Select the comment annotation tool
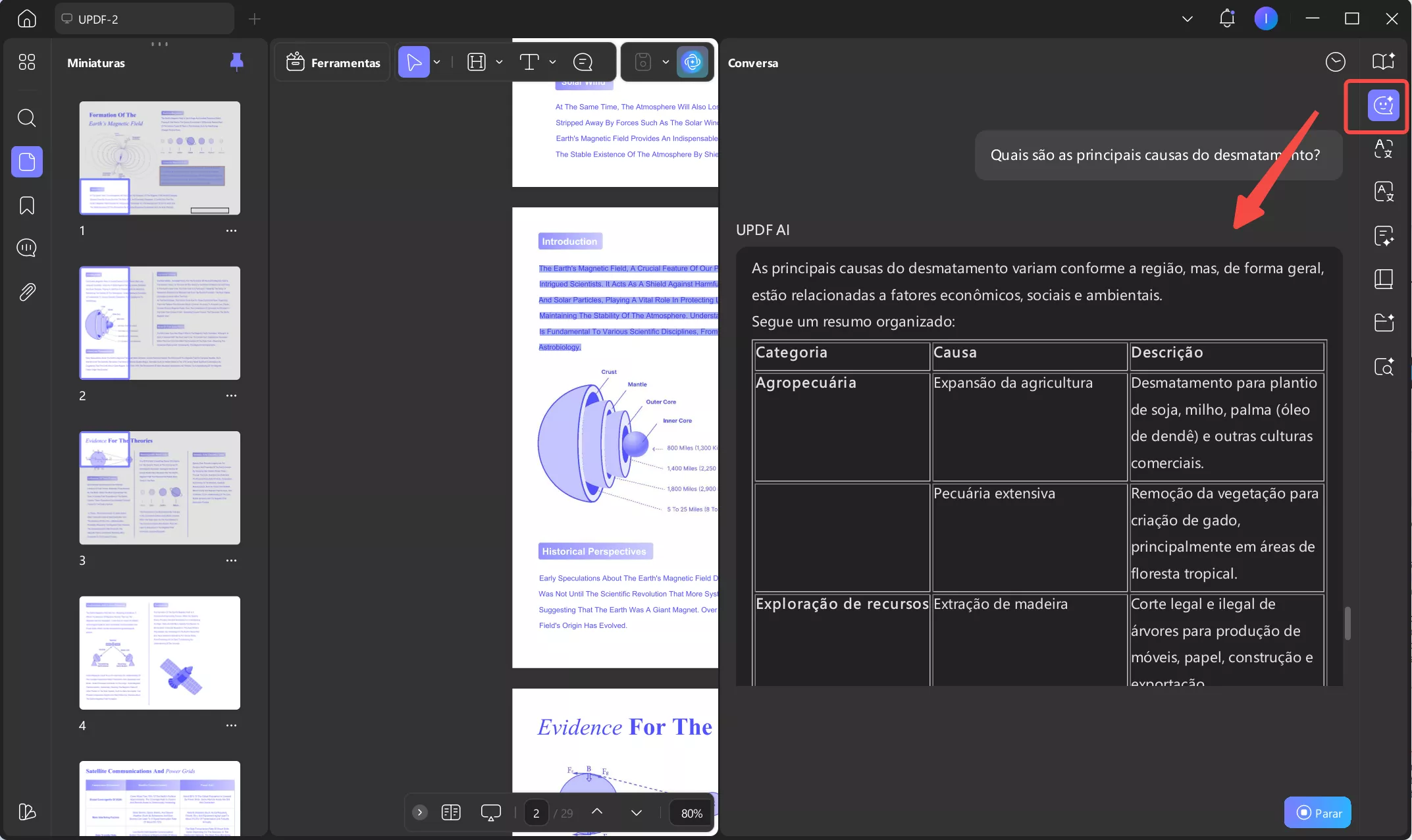This screenshot has height=840, width=1412. click(x=583, y=61)
